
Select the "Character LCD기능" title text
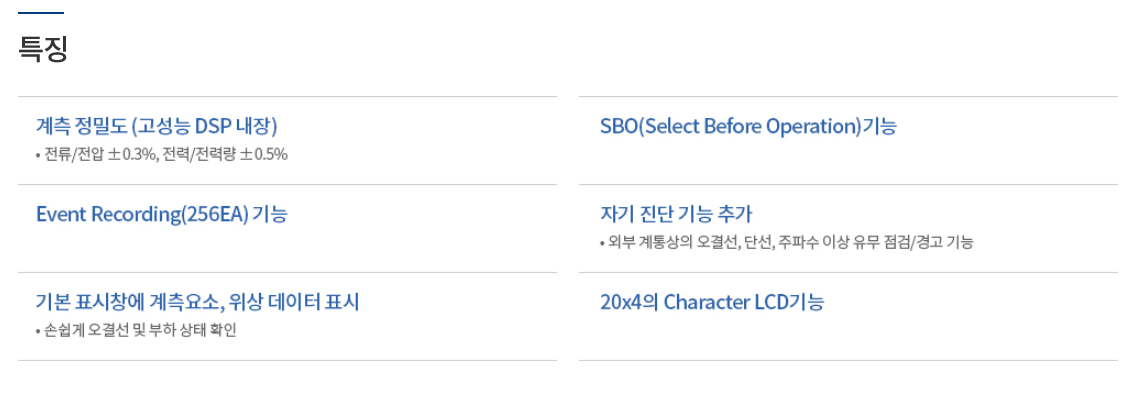pyautogui.click(x=744, y=302)
